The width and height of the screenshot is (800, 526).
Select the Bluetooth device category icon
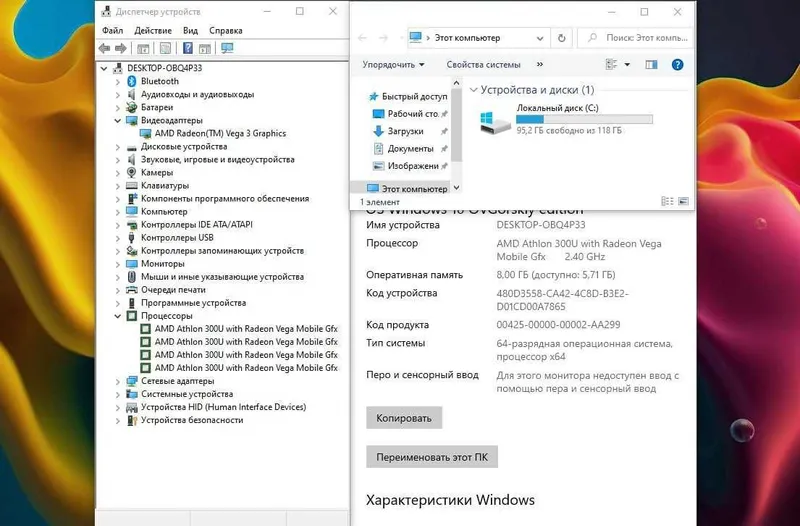coord(132,81)
